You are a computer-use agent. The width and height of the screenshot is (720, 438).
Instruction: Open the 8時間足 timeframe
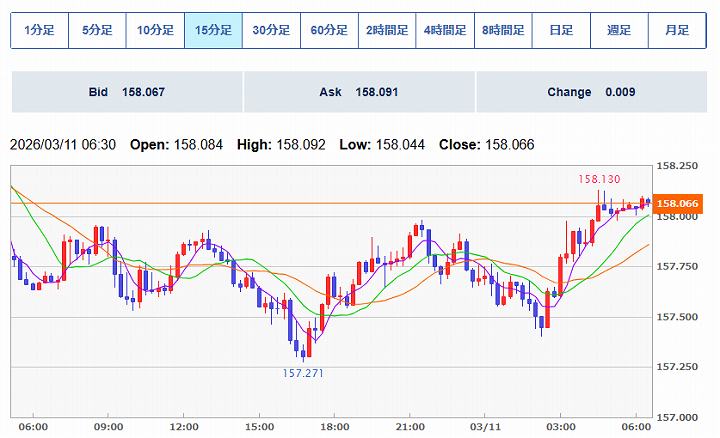point(503,30)
